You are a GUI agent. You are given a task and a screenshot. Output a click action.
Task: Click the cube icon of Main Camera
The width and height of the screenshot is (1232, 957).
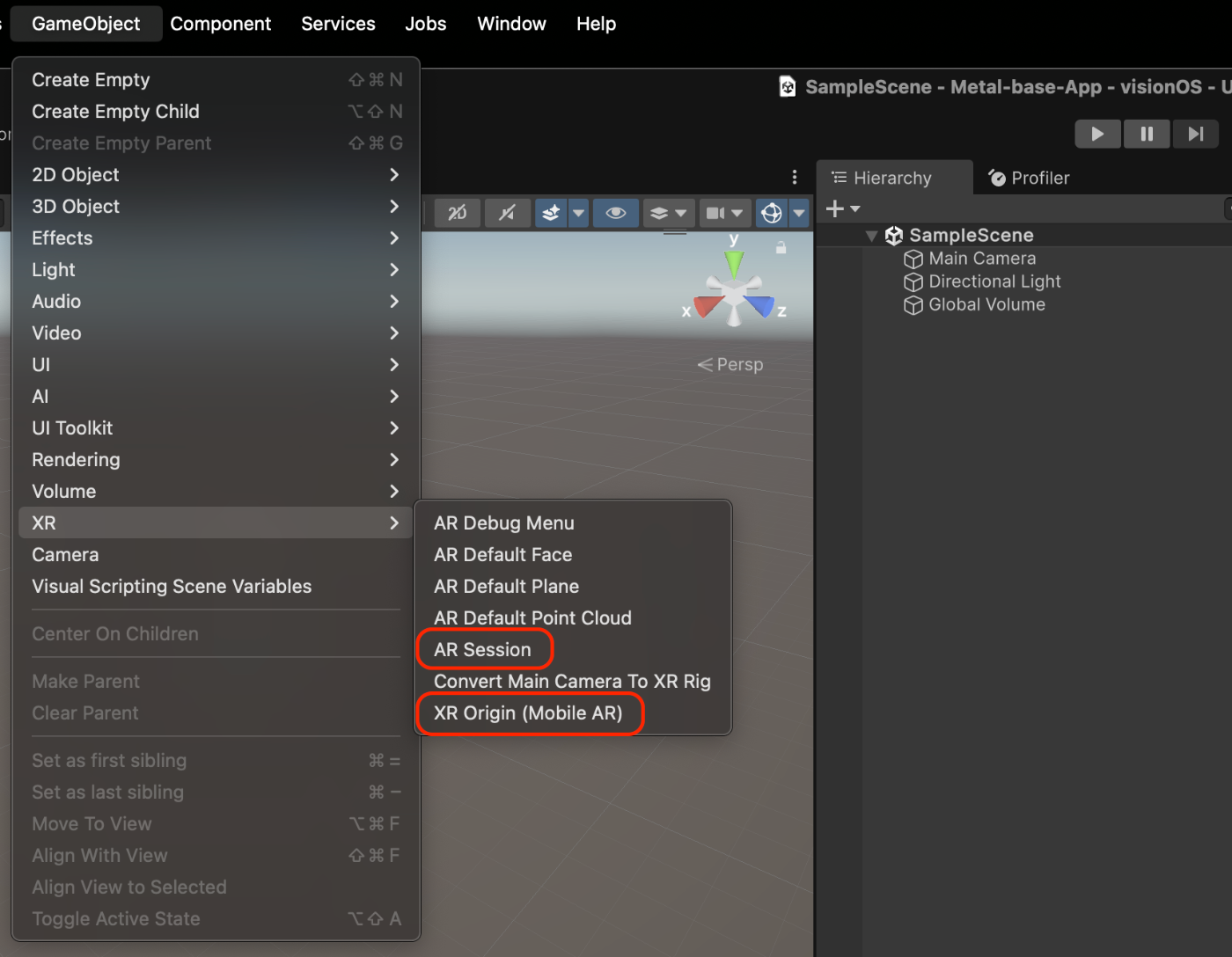click(913, 259)
